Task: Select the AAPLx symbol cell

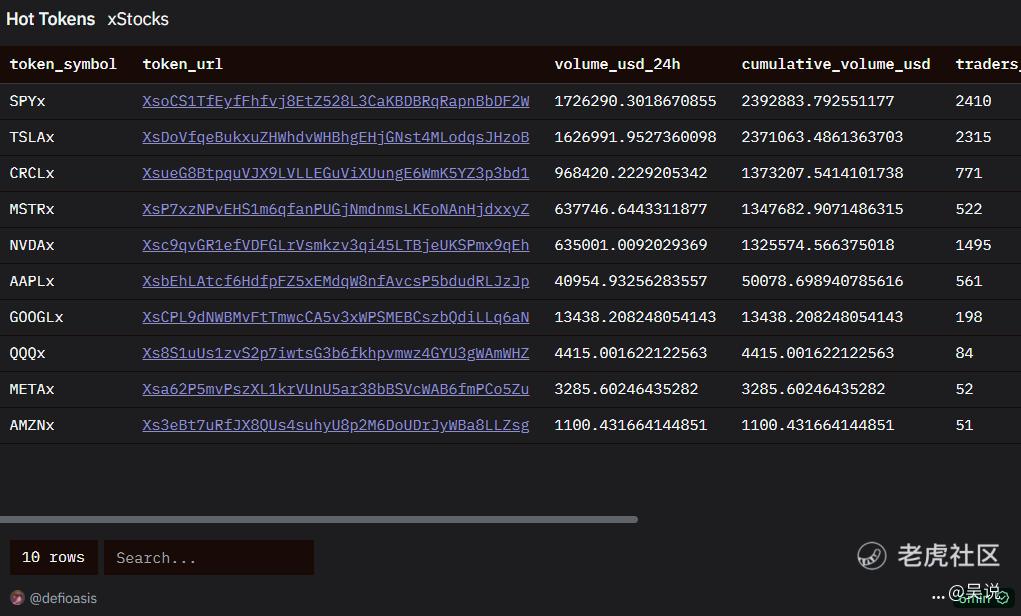Action: (x=32, y=281)
